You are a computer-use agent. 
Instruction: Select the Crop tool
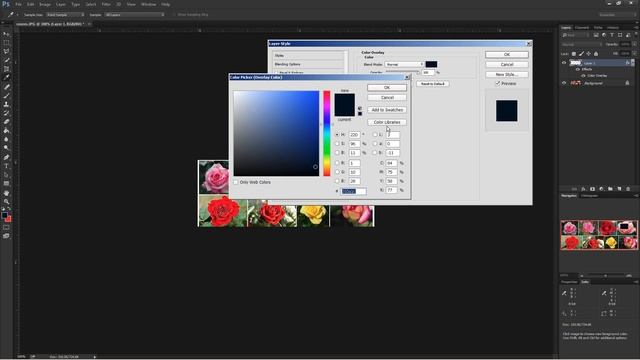(6, 69)
